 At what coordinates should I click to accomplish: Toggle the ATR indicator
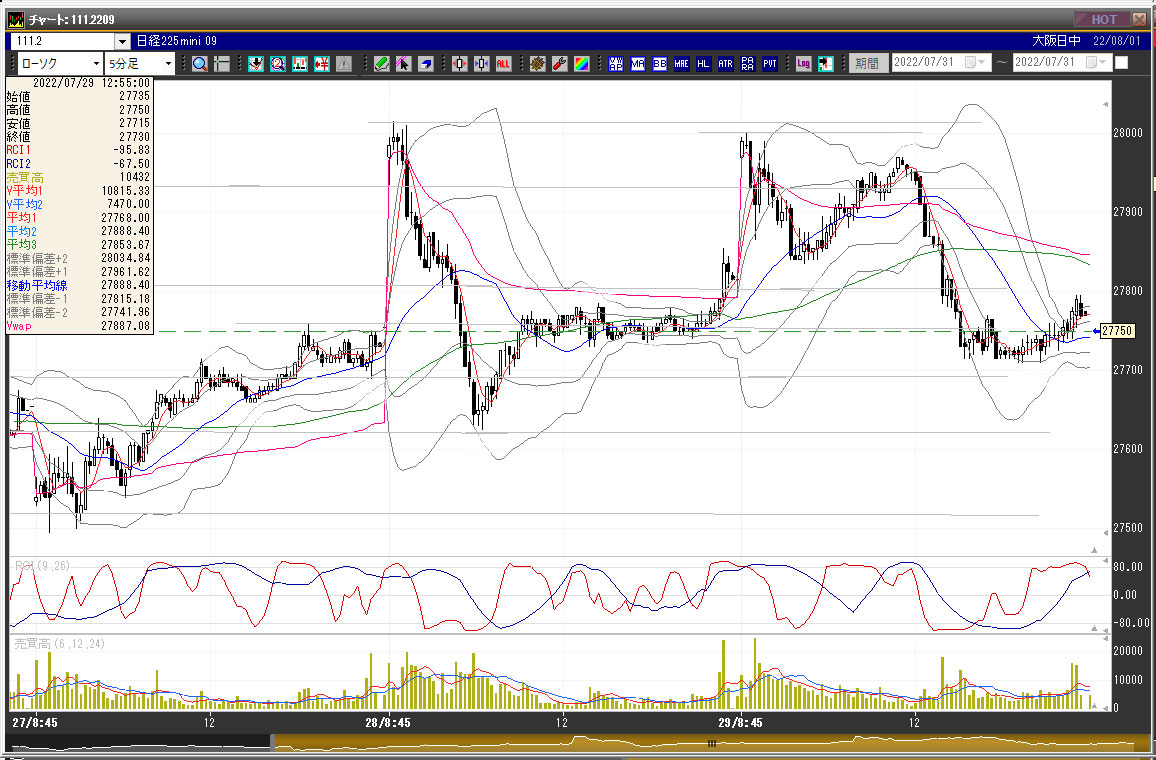tap(725, 63)
